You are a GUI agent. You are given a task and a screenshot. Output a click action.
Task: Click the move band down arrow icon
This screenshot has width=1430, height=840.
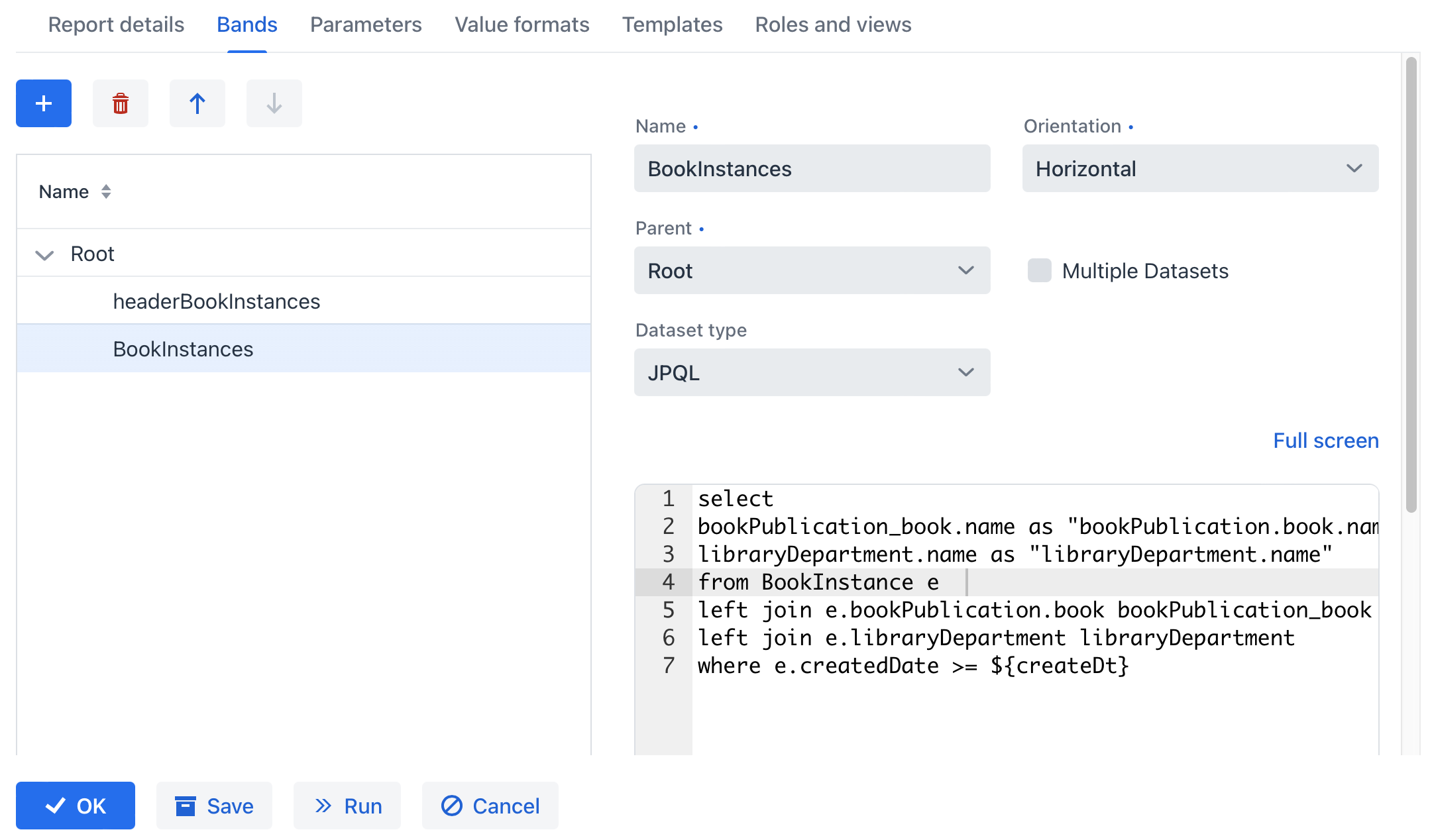pos(274,103)
